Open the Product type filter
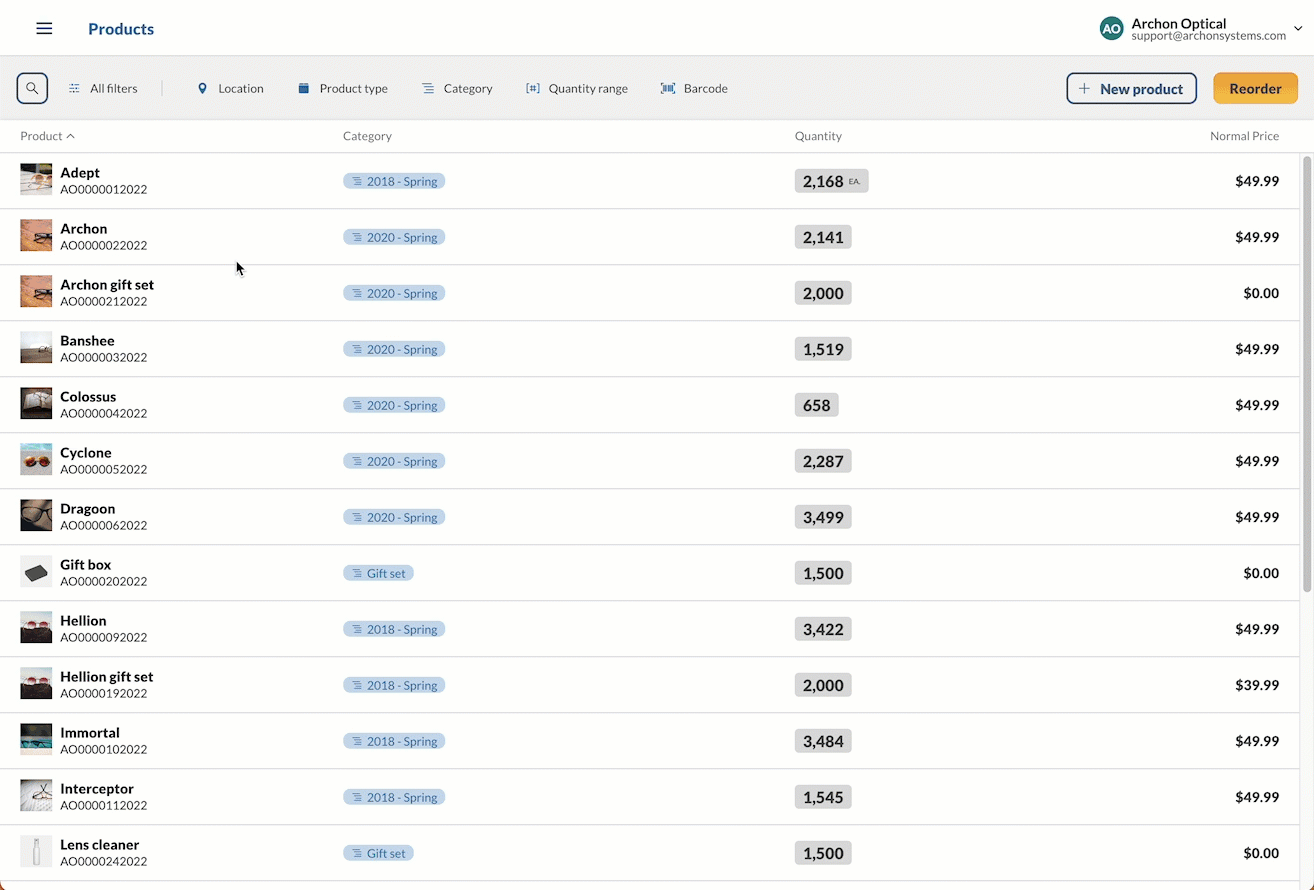 coord(343,88)
